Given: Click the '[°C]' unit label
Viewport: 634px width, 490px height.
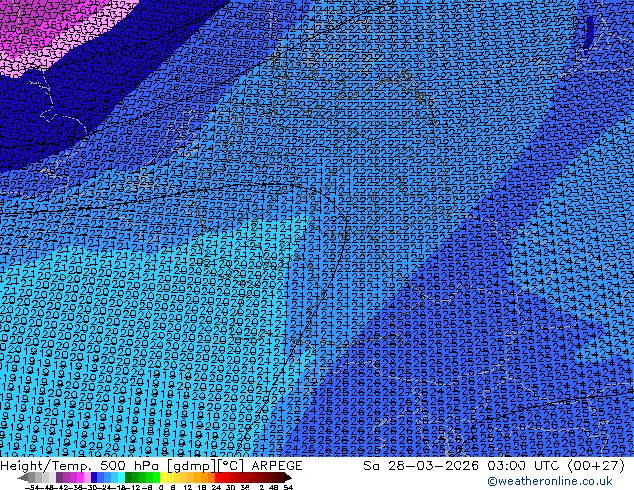Looking at the screenshot, I should pyautogui.click(x=231, y=466).
